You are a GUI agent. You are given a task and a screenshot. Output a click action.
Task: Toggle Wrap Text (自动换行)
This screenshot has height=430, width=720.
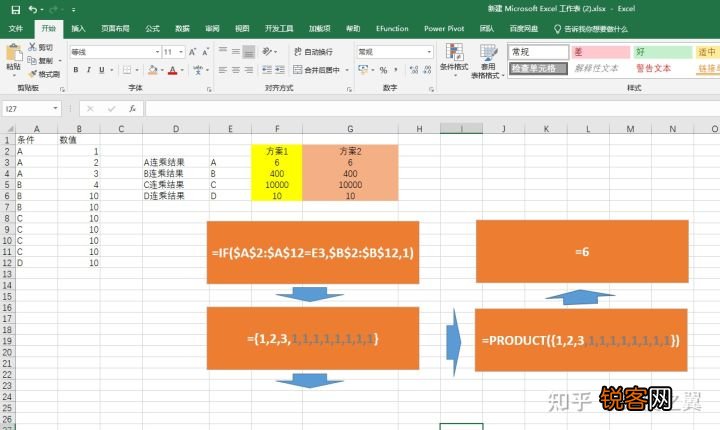tap(313, 51)
